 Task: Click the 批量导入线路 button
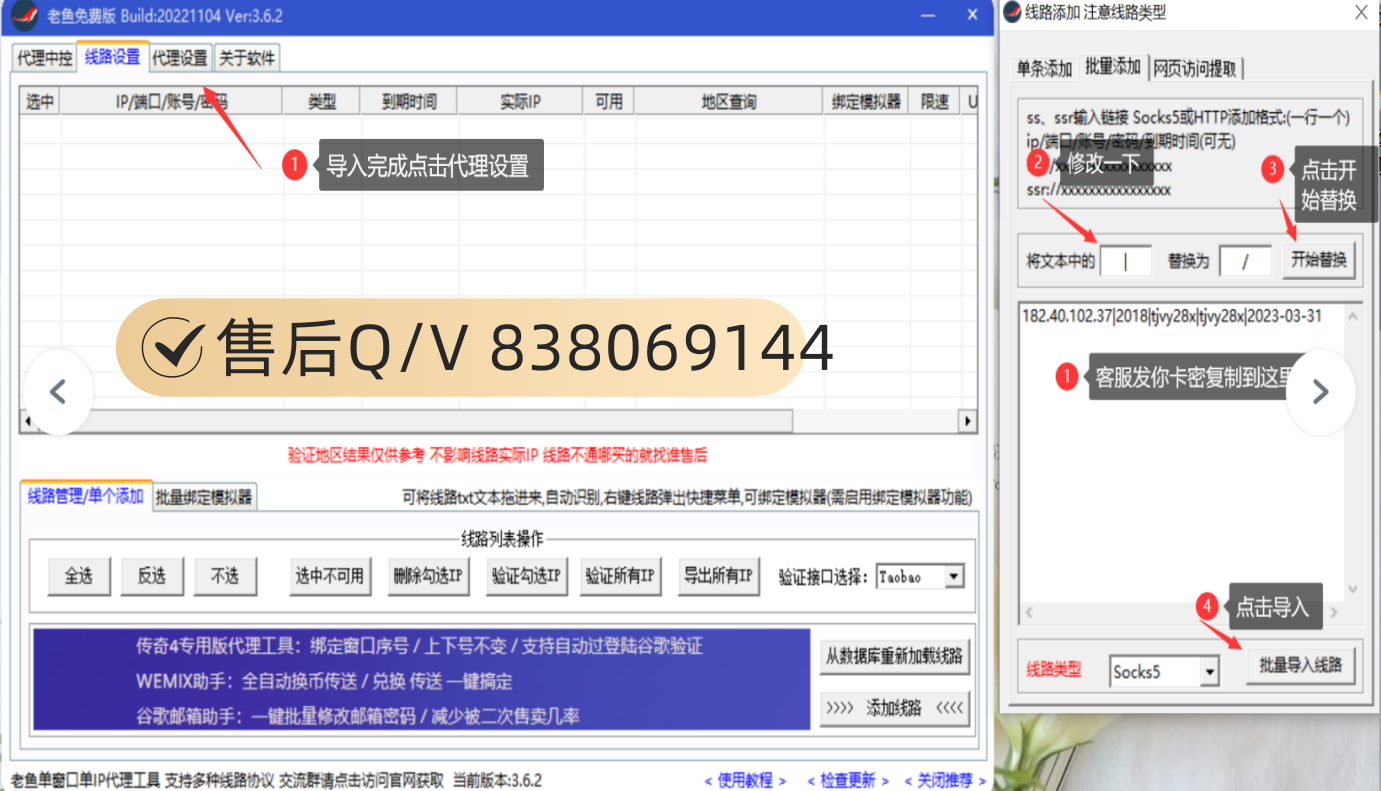pyautogui.click(x=1300, y=665)
